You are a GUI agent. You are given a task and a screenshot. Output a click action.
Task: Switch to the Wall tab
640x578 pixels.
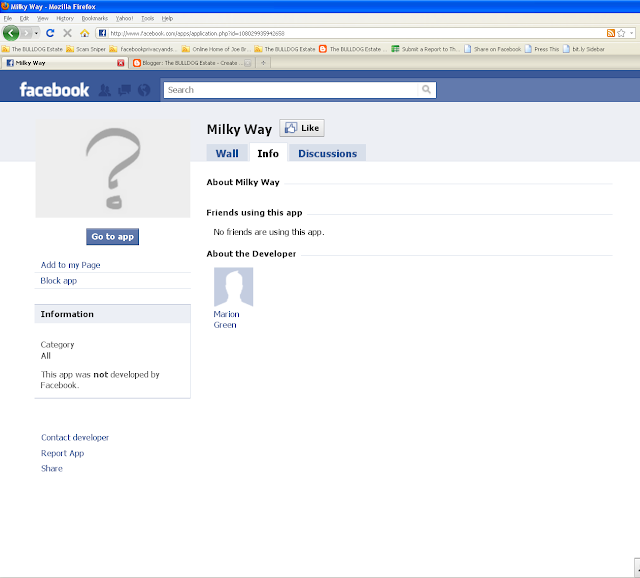point(227,153)
